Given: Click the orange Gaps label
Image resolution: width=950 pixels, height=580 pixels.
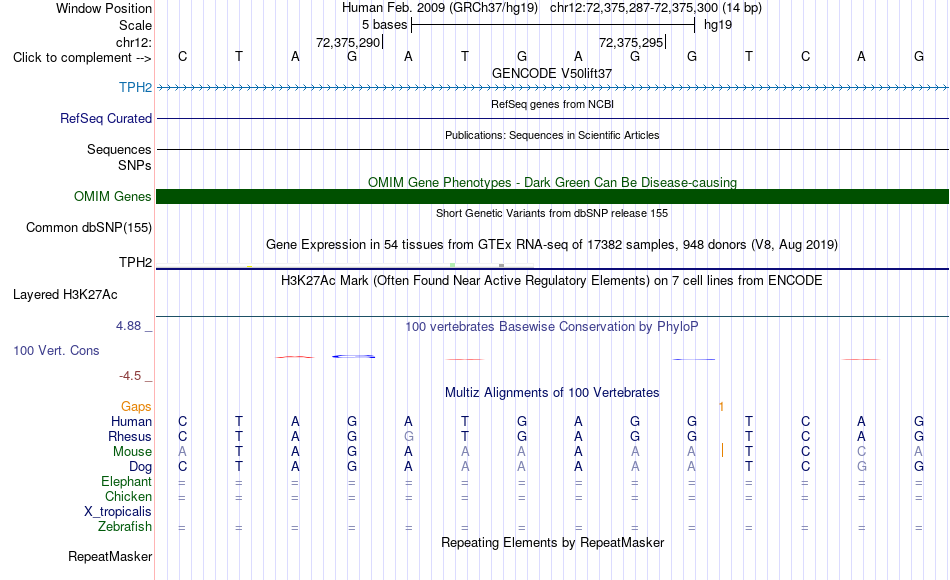Looking at the screenshot, I should pyautogui.click(x=136, y=407).
